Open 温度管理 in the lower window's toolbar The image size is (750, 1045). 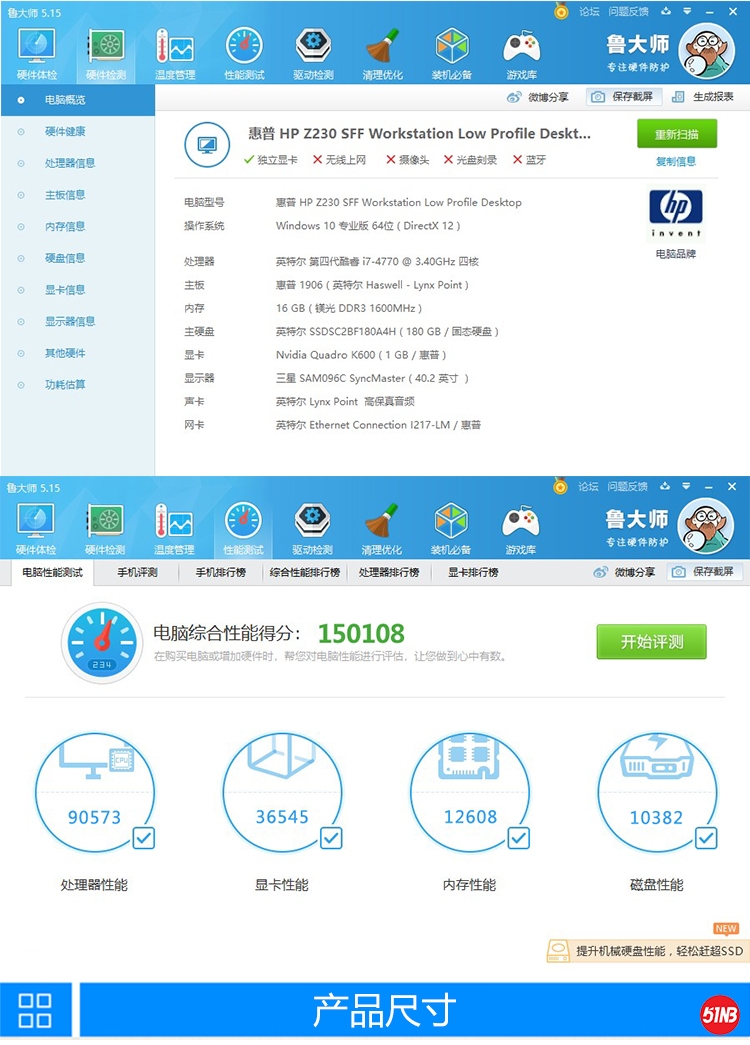click(174, 530)
